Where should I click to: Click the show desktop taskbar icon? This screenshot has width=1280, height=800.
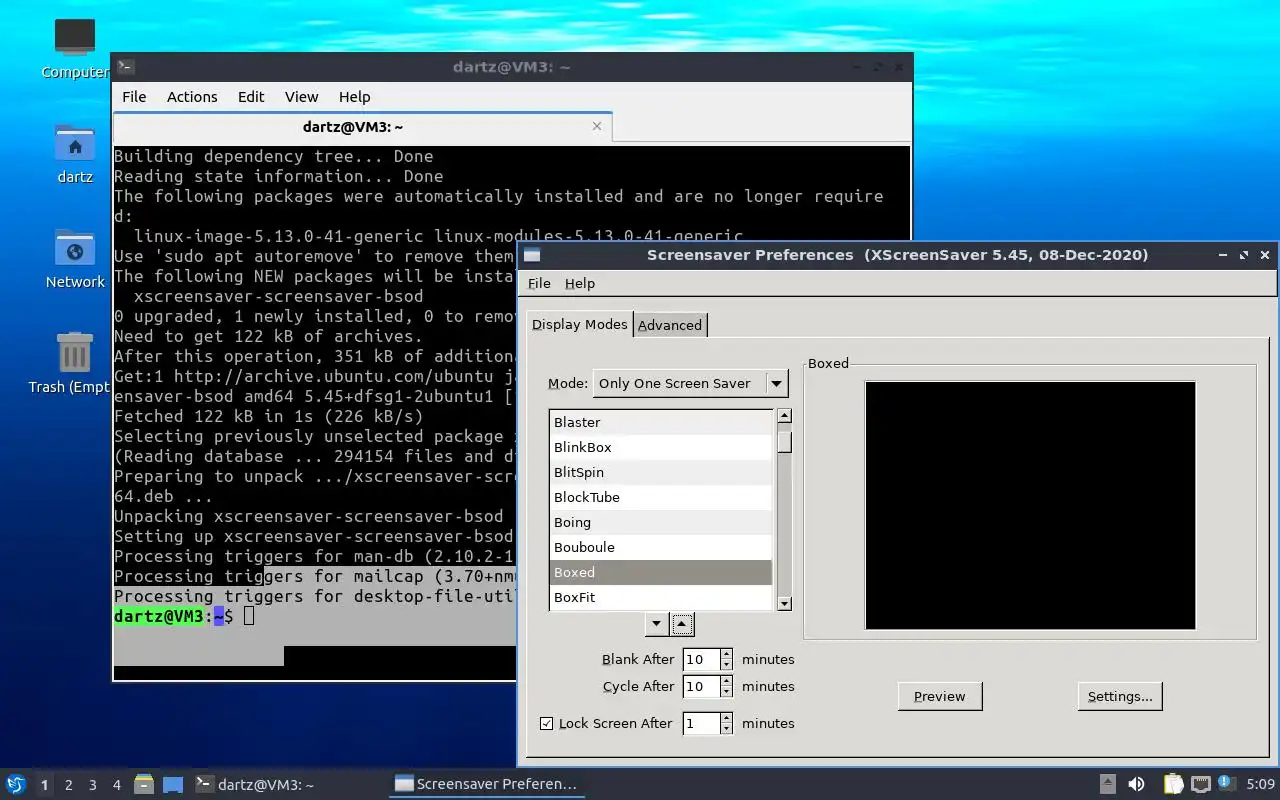(173, 784)
